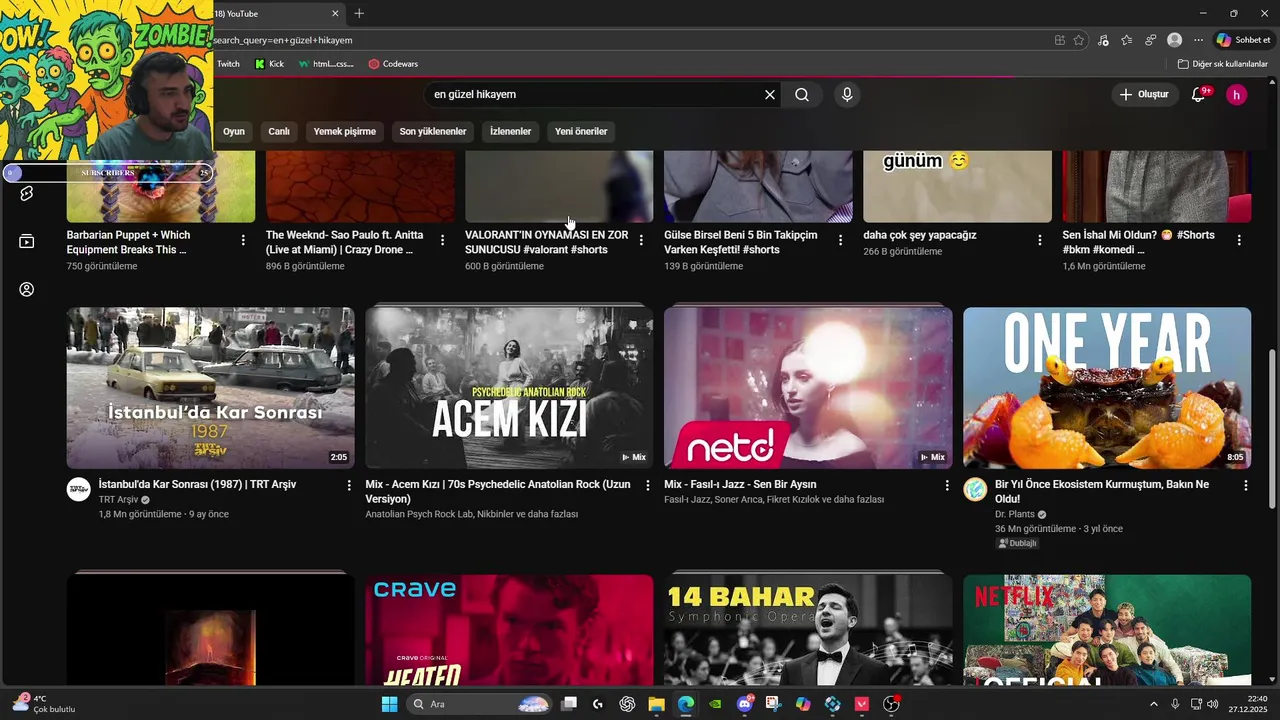Start voice search with the microphone

pyautogui.click(x=847, y=94)
